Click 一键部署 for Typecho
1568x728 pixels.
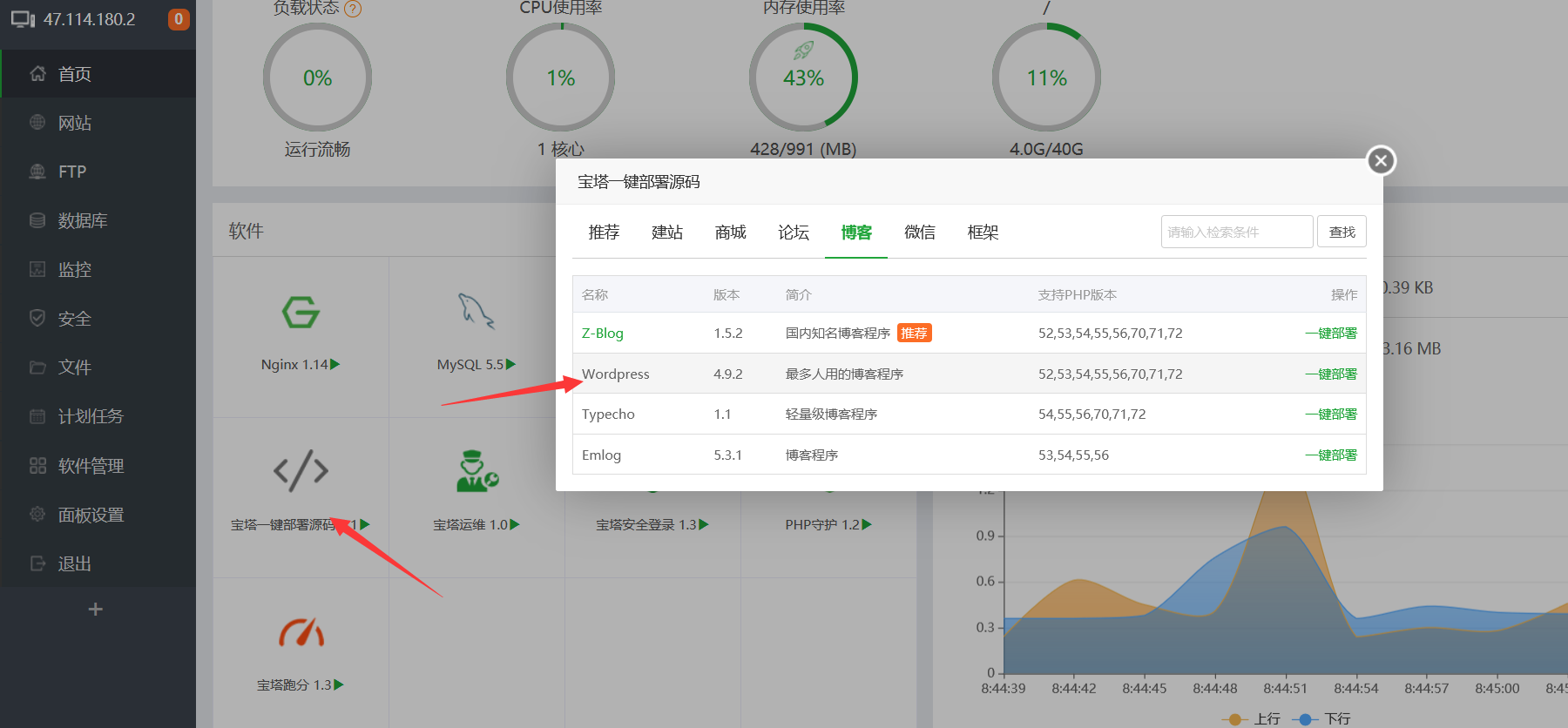[1331, 414]
